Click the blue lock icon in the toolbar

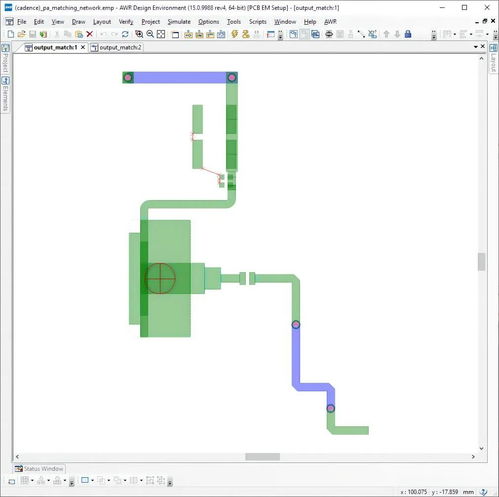pos(408,34)
